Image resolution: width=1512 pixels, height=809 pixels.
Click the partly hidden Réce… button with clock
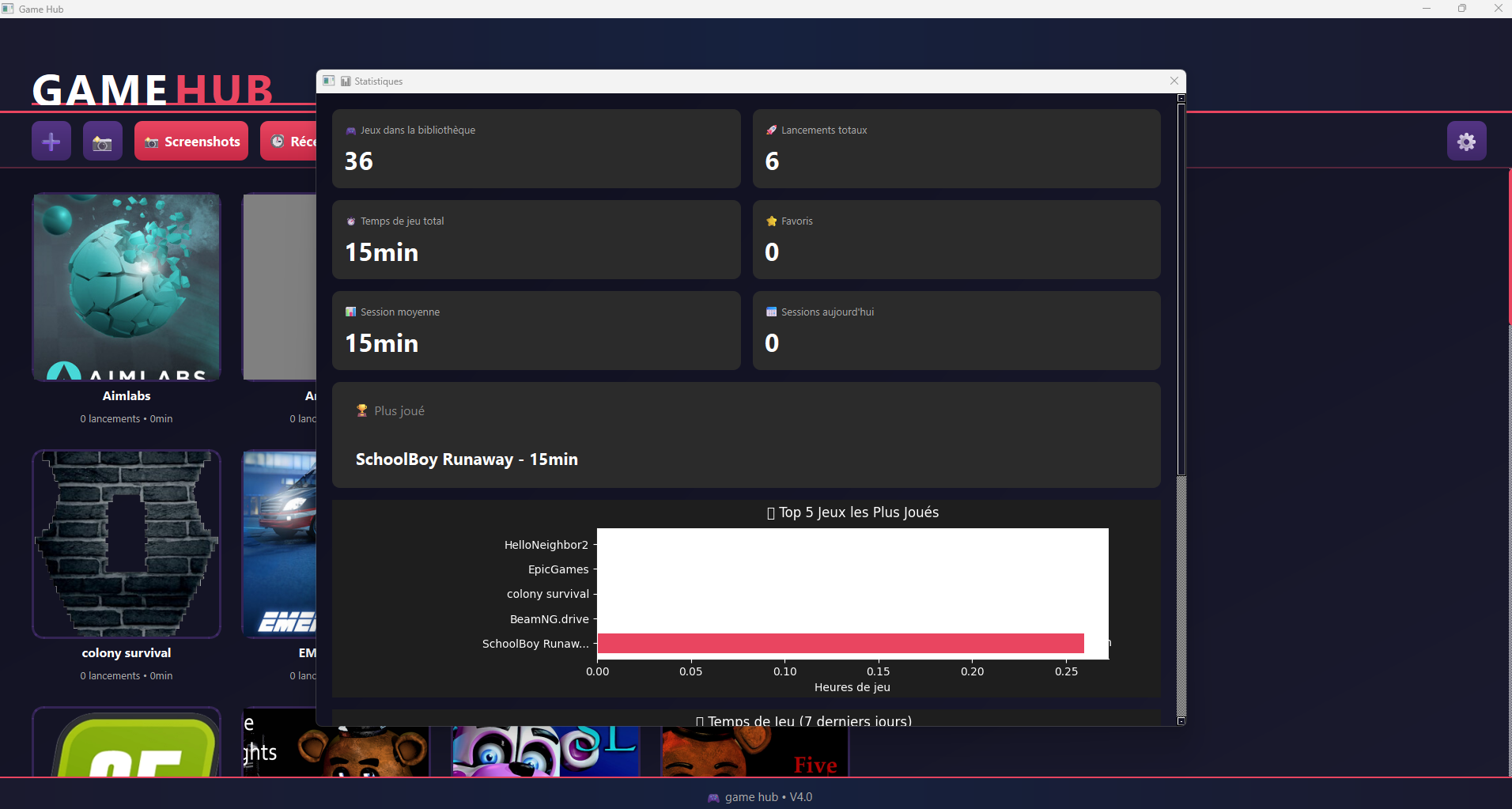pos(289,142)
